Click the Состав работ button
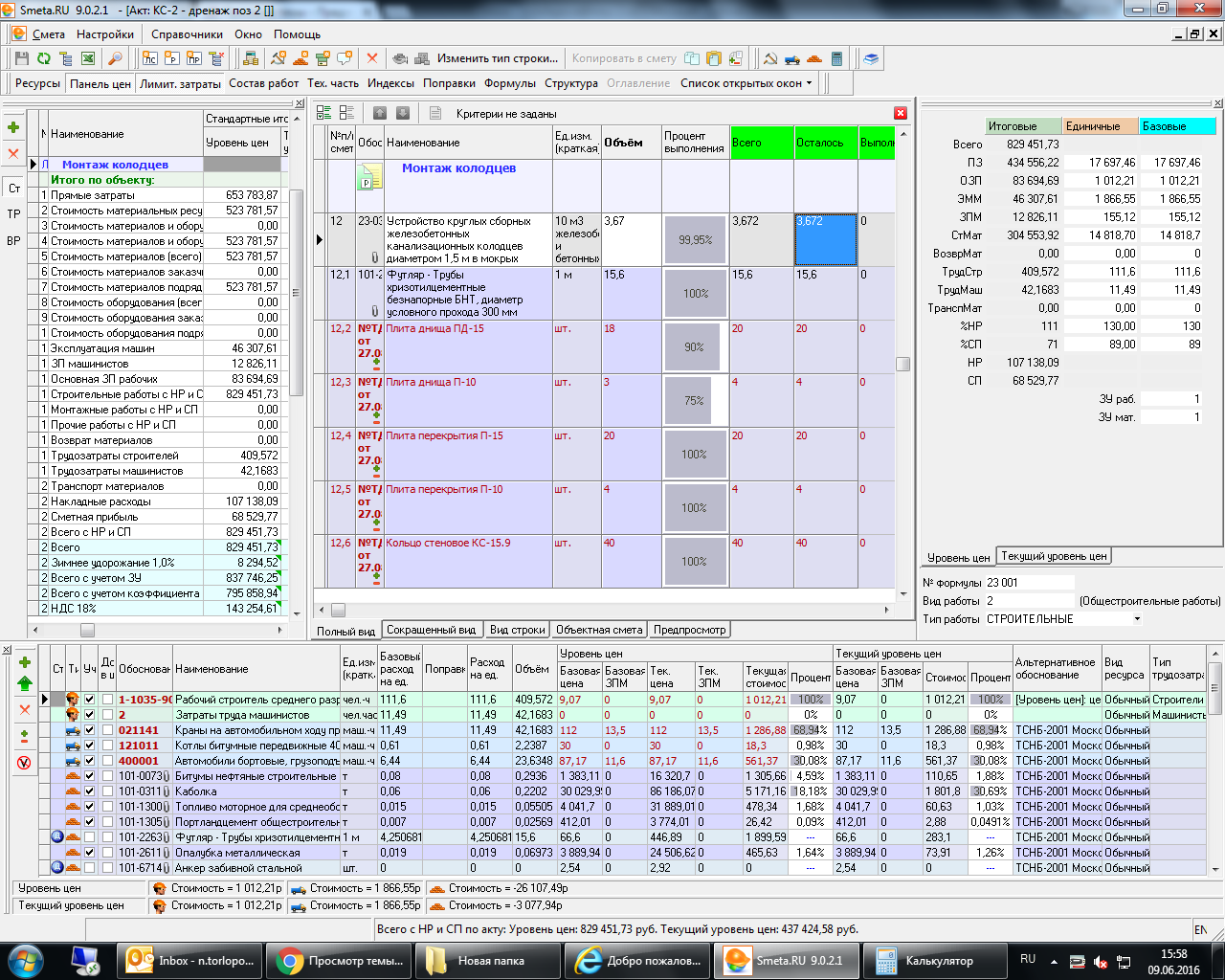This screenshot has width=1225, height=980. point(264,83)
